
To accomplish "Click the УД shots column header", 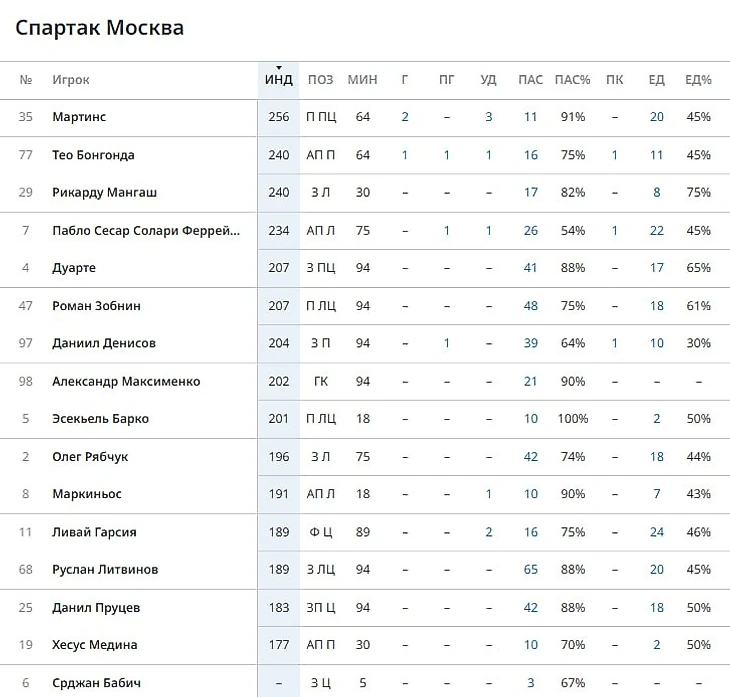I will click(x=488, y=80).
